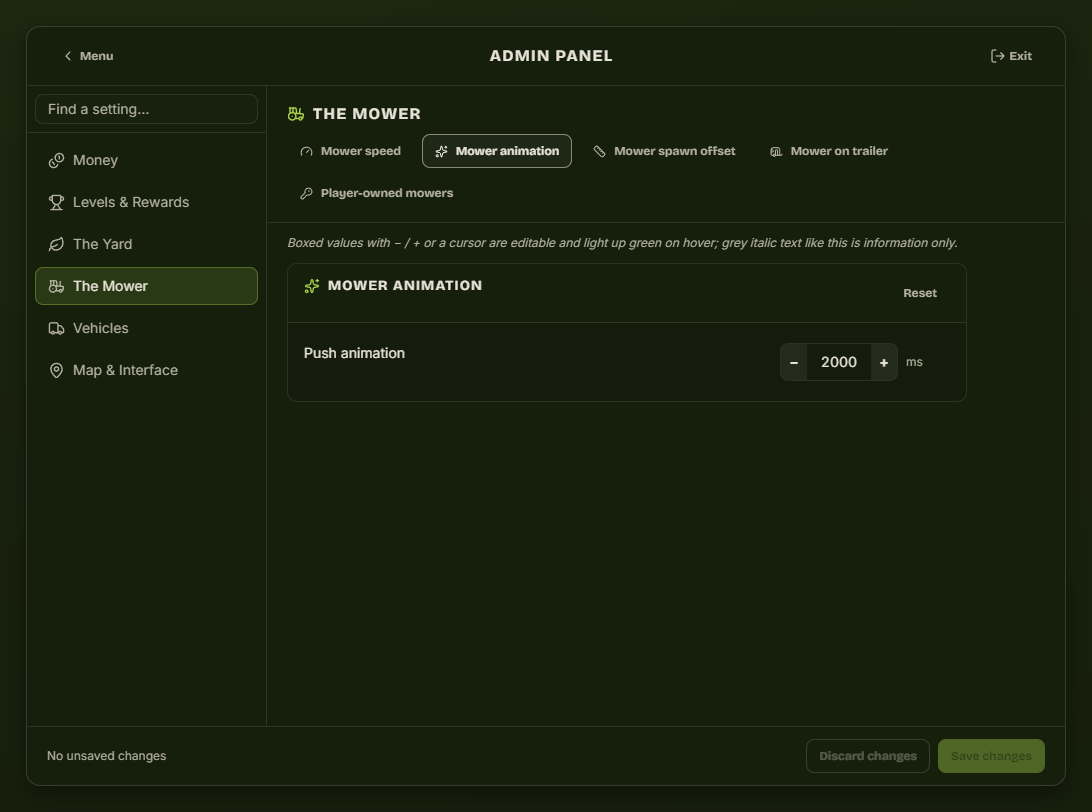Click the Save changes button
Viewport: 1092px width, 812px height.
pos(991,756)
